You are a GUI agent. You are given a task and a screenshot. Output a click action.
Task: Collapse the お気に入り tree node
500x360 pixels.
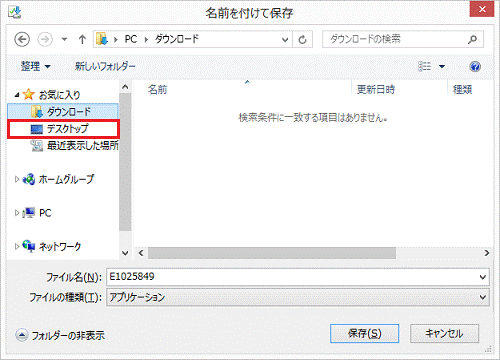coord(17,95)
